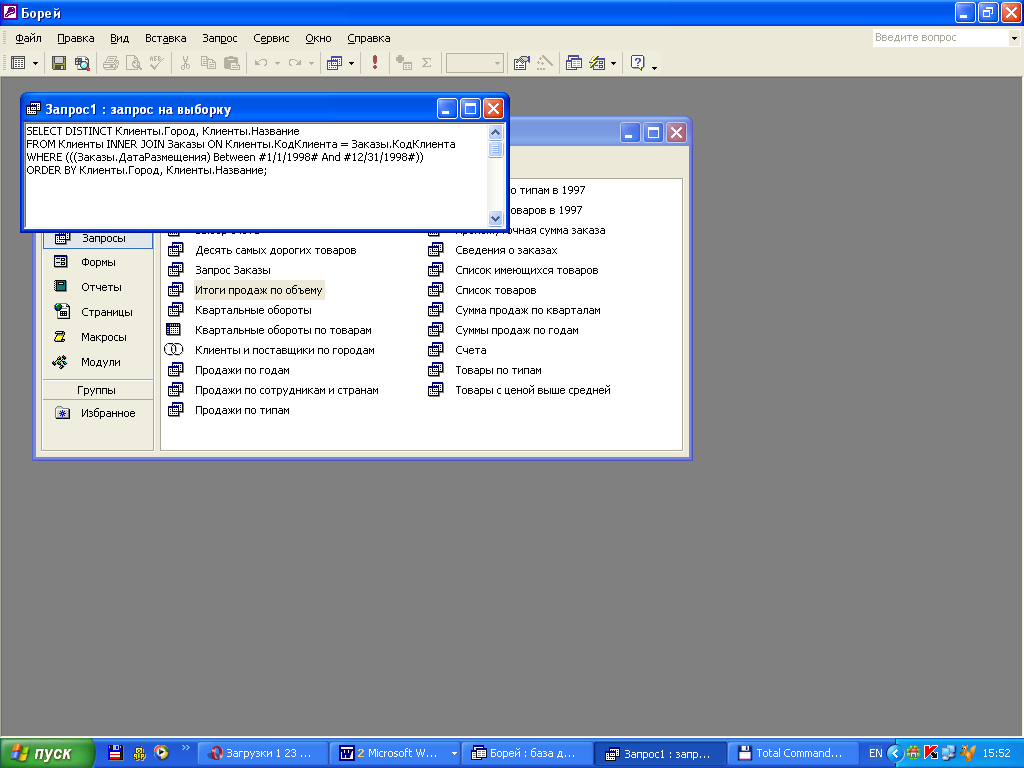Open the Вставка menu
The image size is (1024, 768).
[165, 38]
